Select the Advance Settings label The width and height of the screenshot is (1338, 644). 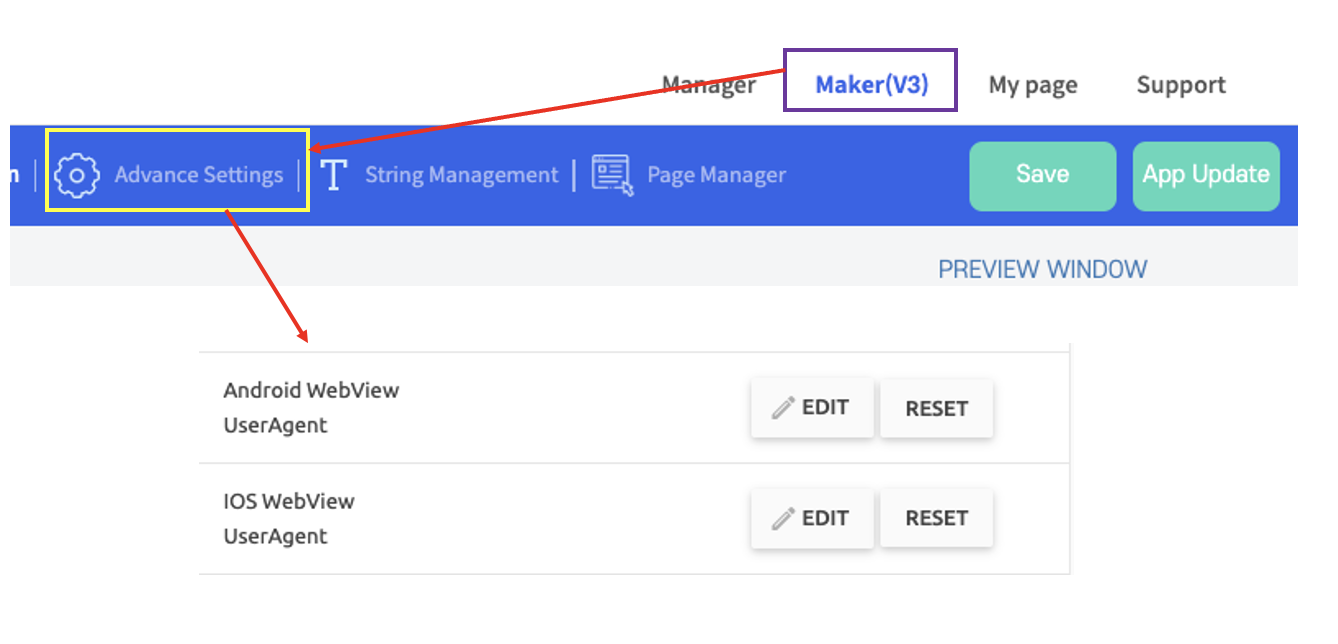point(199,175)
